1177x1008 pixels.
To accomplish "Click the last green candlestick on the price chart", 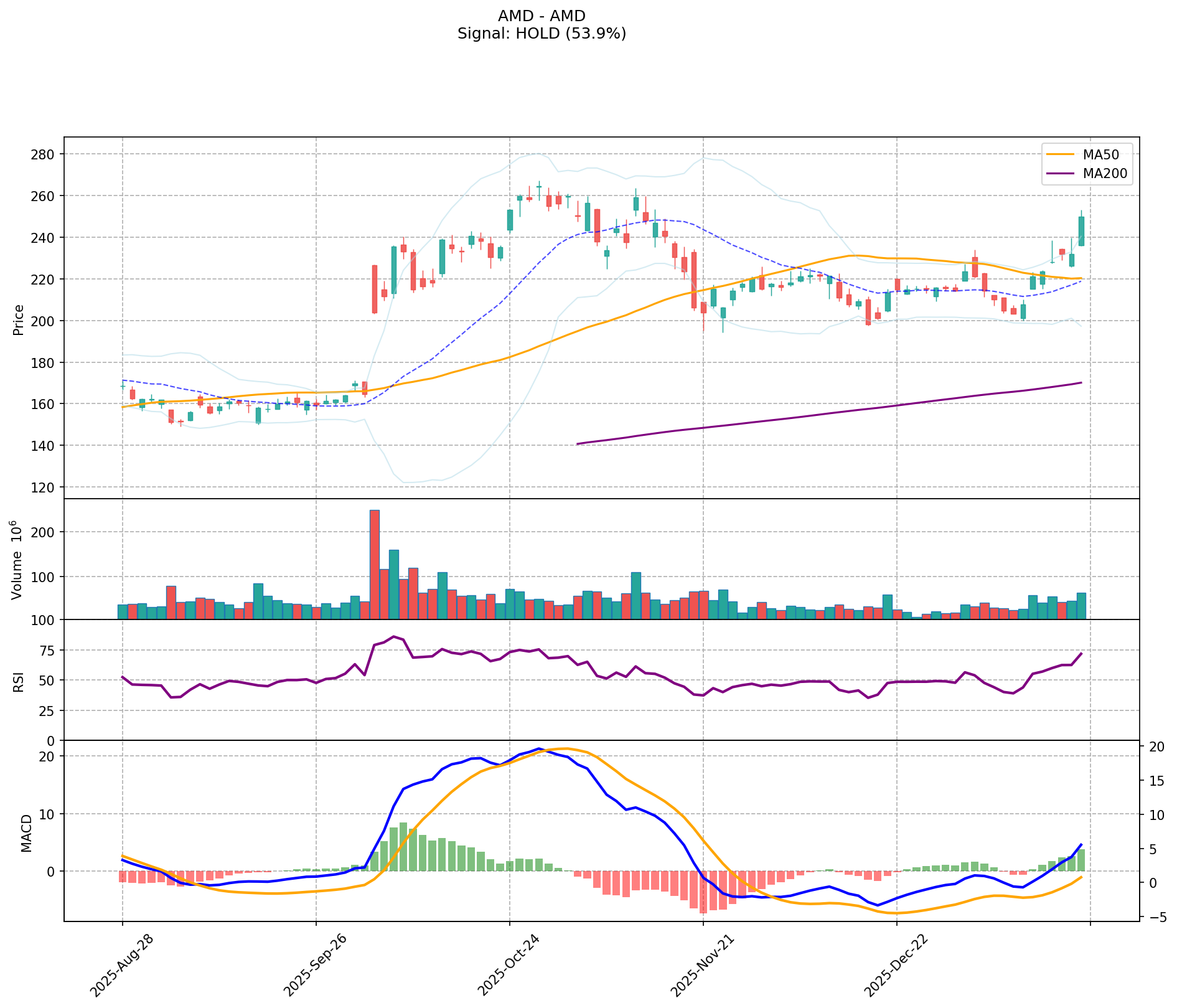I will [1081, 231].
